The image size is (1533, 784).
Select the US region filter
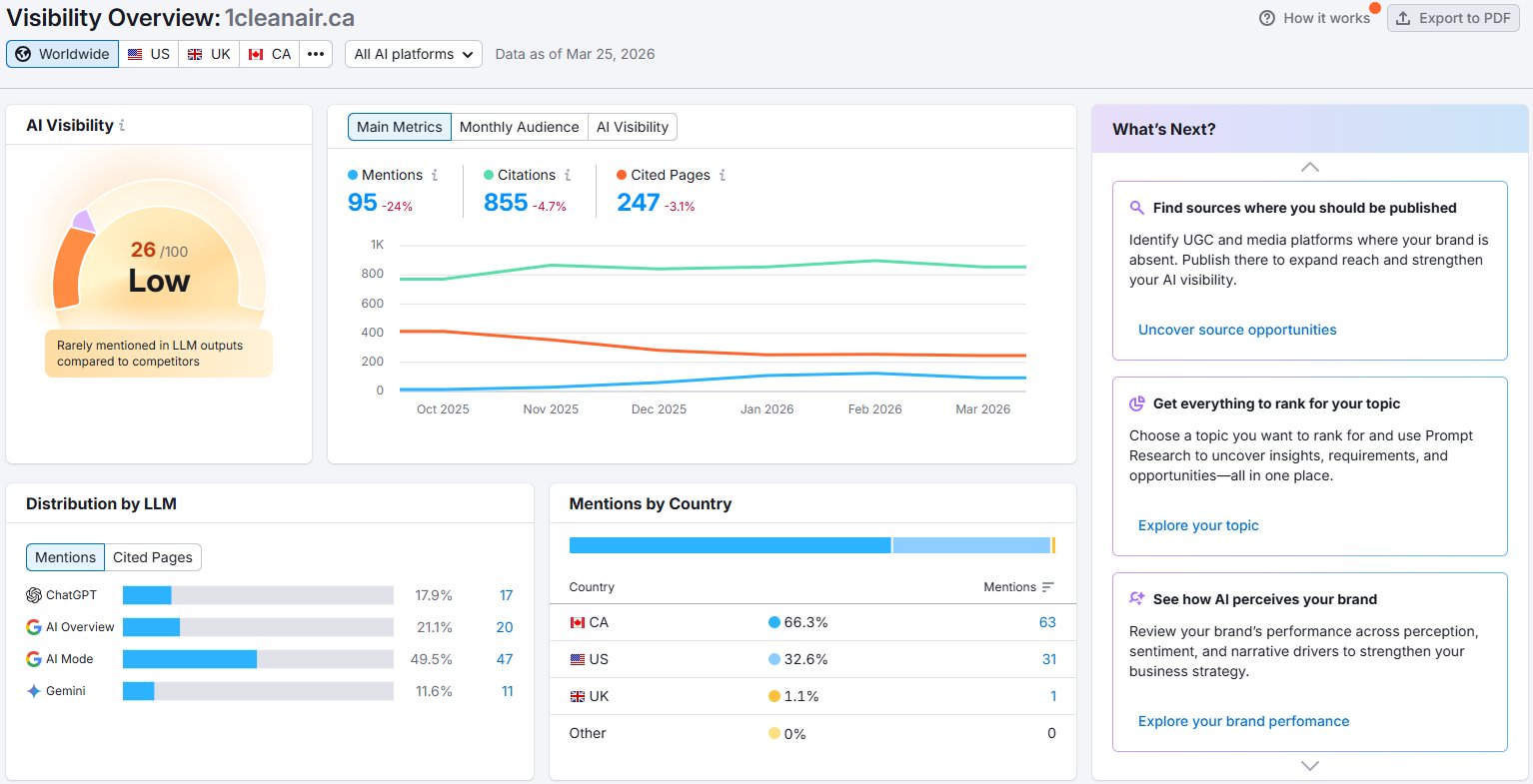click(149, 54)
